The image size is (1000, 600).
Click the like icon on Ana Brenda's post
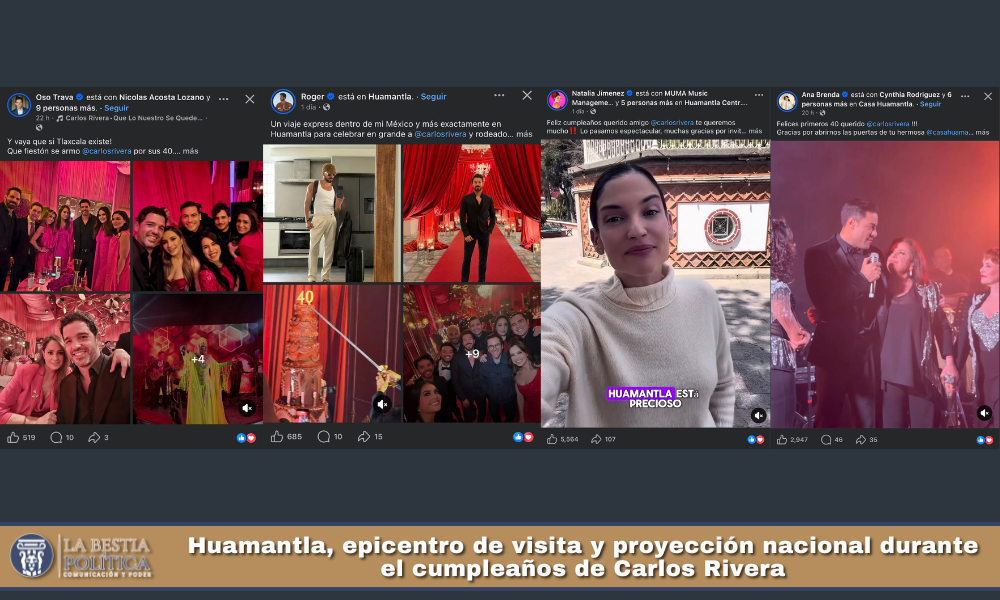[x=782, y=439]
